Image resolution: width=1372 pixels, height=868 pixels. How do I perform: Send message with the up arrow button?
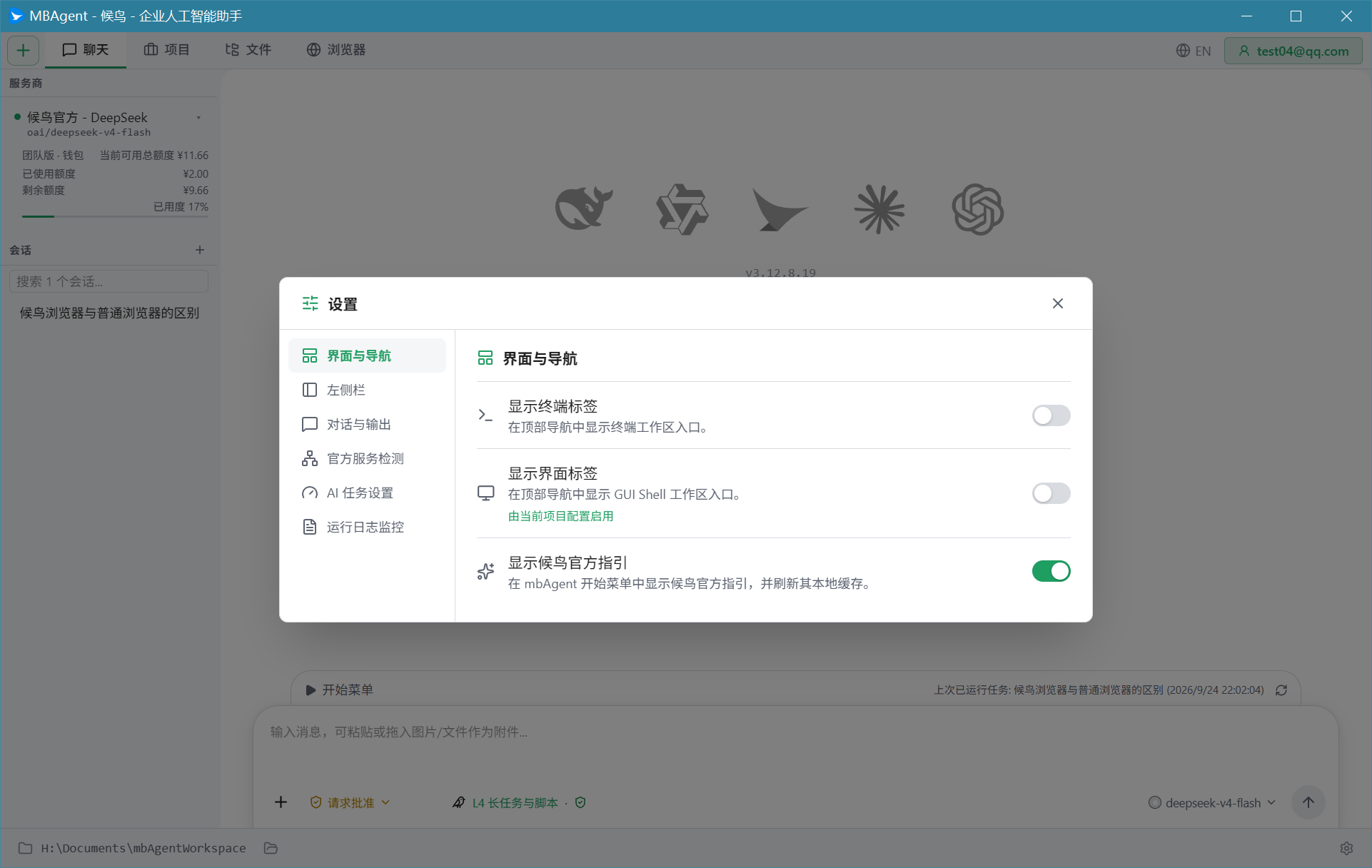point(1308,802)
